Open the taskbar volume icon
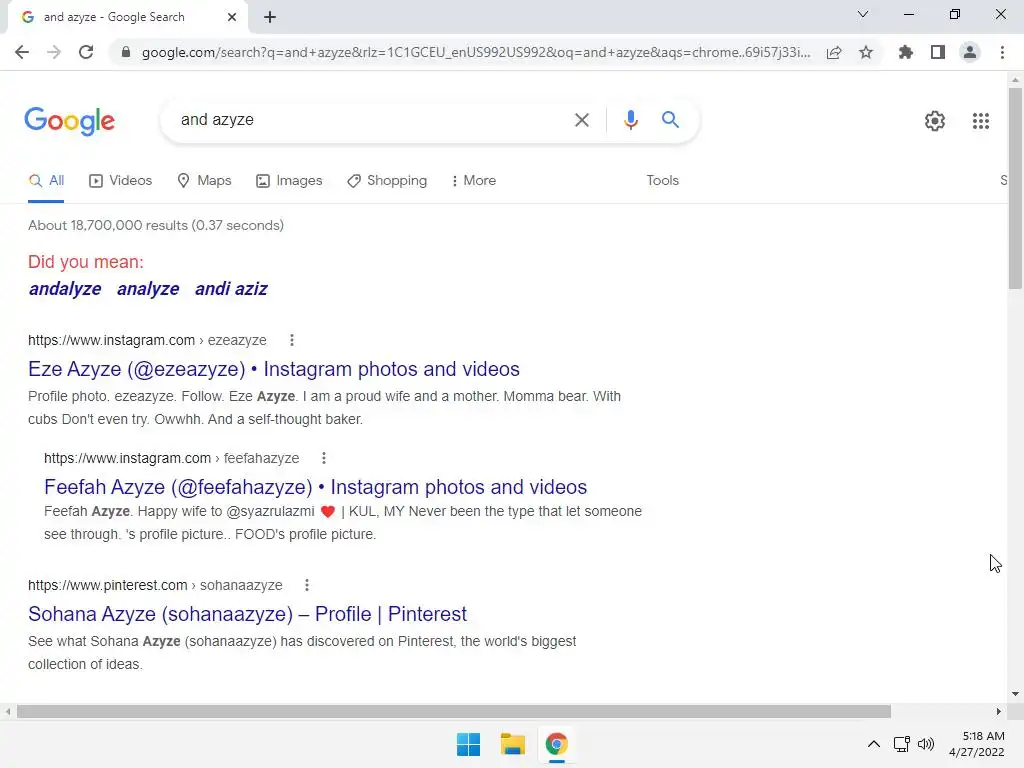Image resolution: width=1024 pixels, height=768 pixels. [x=926, y=744]
